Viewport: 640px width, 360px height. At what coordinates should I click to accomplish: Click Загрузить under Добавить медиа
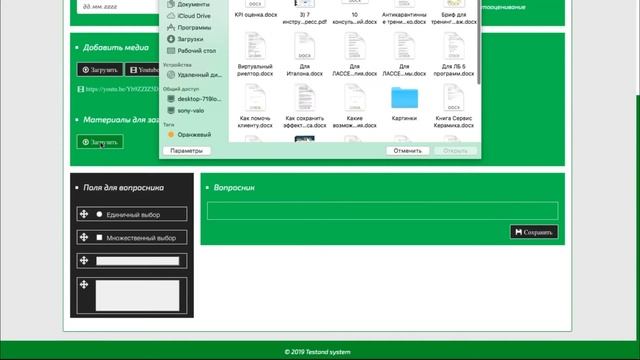point(100,70)
